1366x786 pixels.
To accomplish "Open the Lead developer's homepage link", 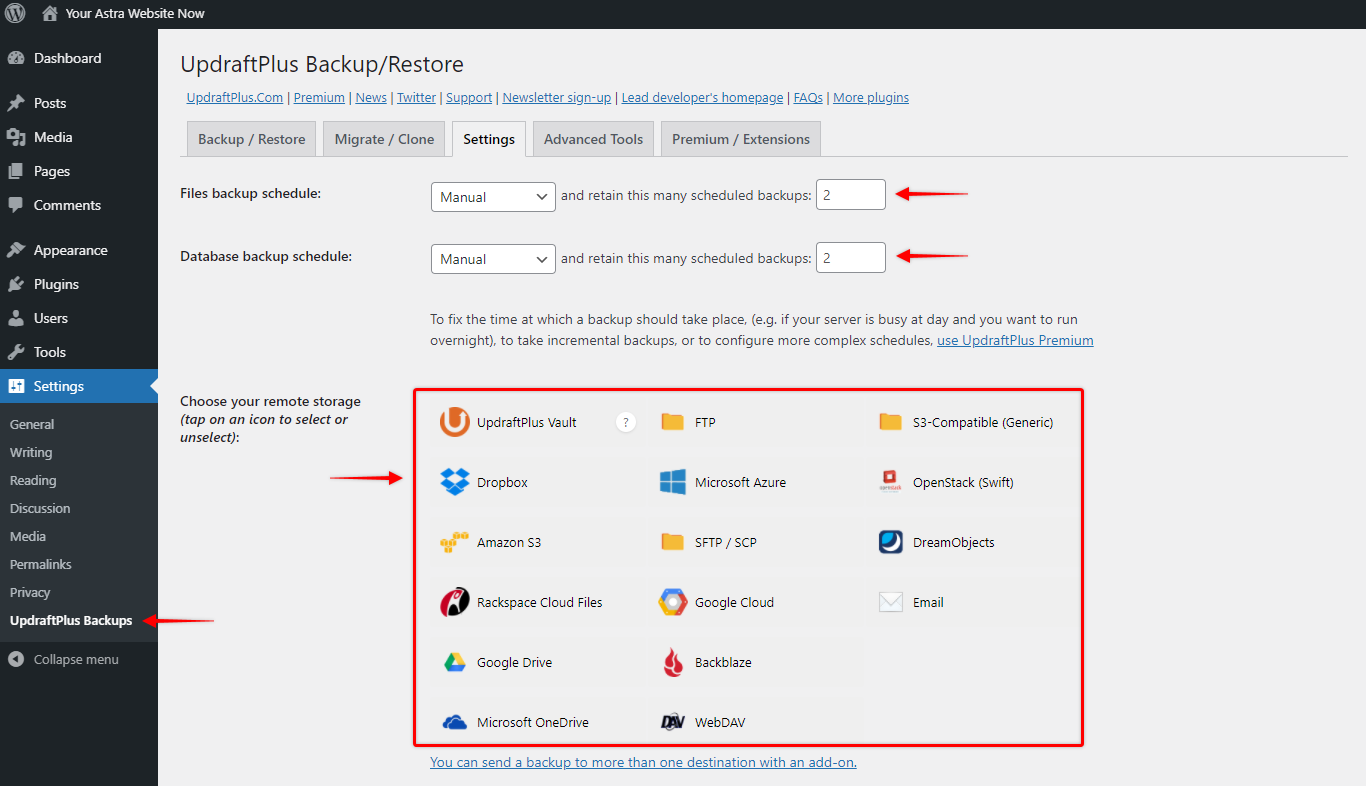I will 702,98.
